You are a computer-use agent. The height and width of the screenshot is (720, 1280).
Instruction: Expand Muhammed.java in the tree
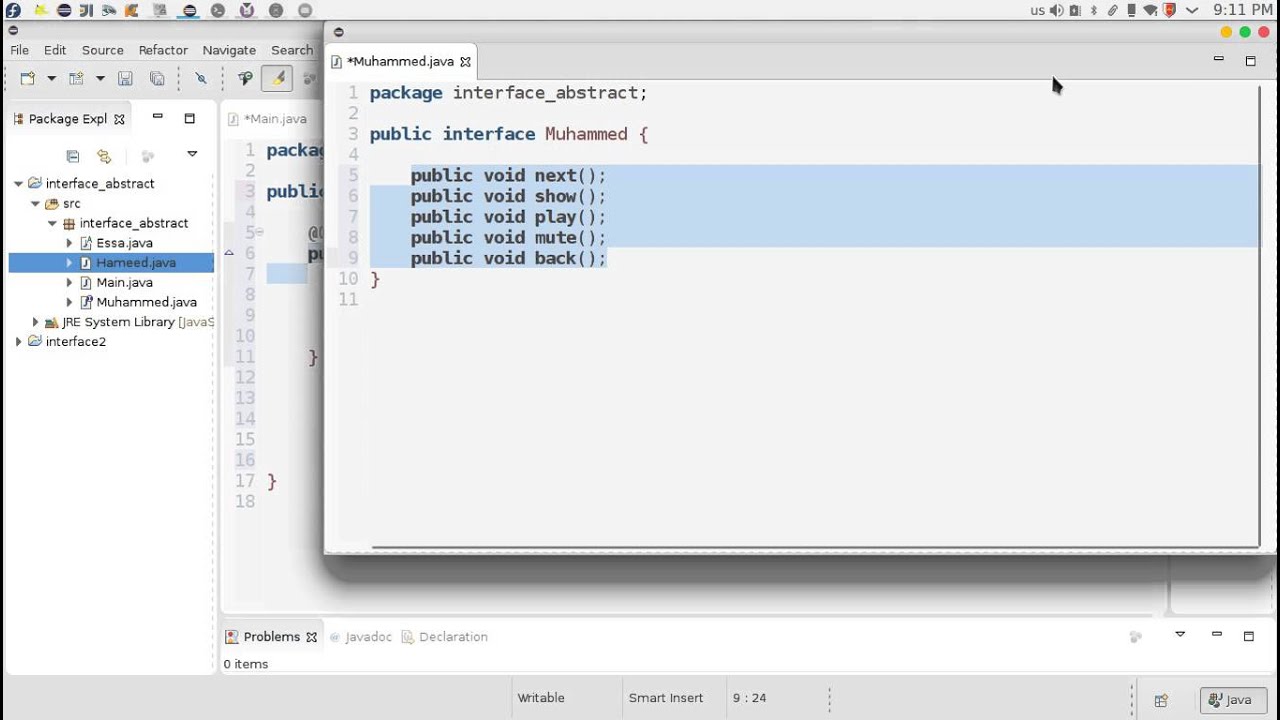[x=69, y=302]
